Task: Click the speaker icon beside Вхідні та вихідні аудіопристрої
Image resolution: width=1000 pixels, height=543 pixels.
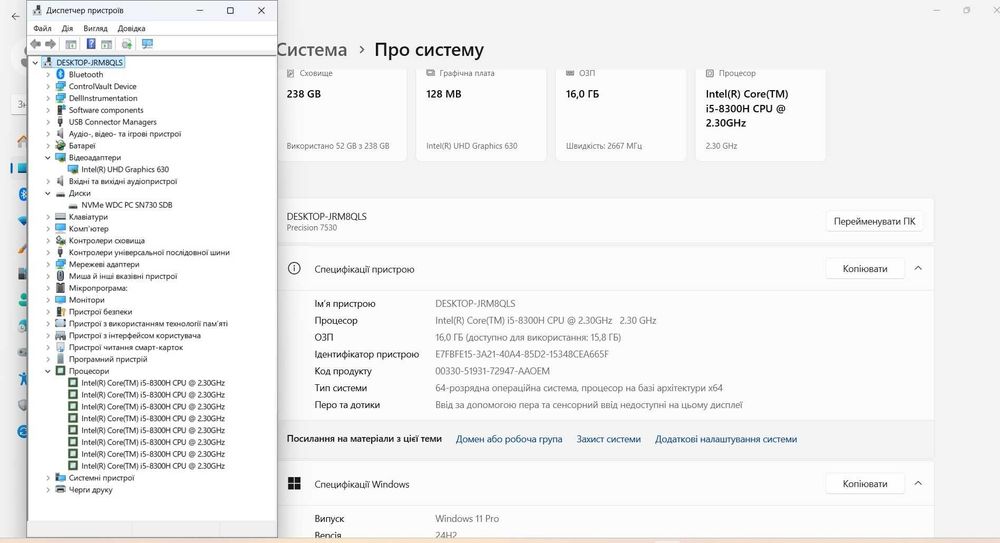Action: [x=61, y=181]
